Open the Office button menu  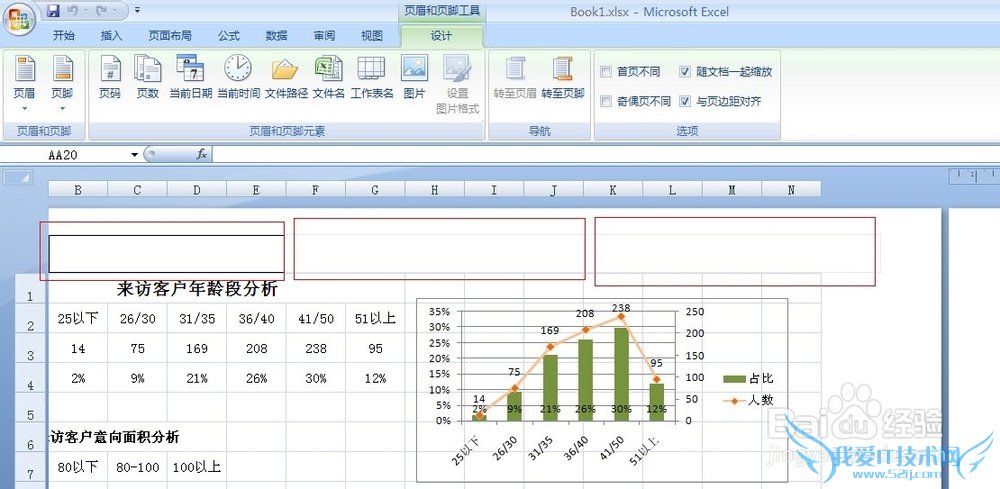(x=19, y=18)
